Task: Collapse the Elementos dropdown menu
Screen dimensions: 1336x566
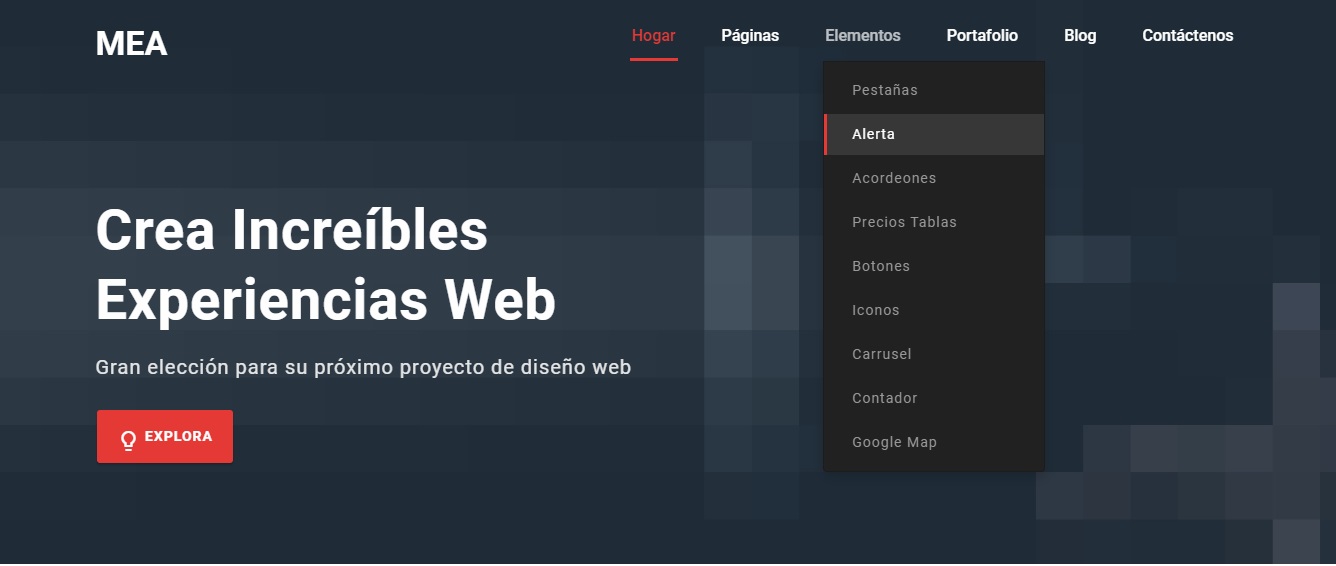Action: coord(862,36)
